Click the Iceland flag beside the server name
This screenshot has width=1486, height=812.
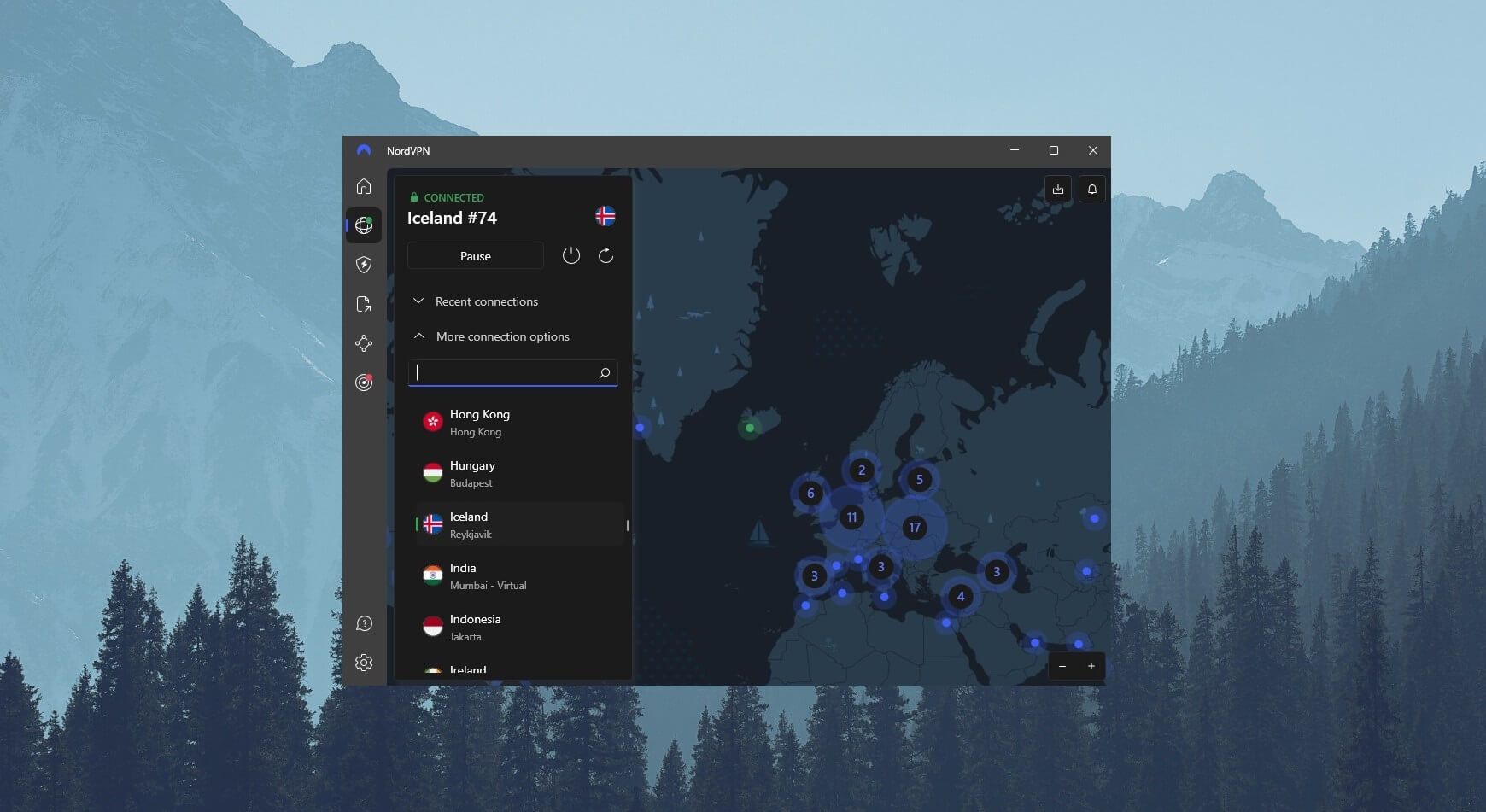coord(606,216)
